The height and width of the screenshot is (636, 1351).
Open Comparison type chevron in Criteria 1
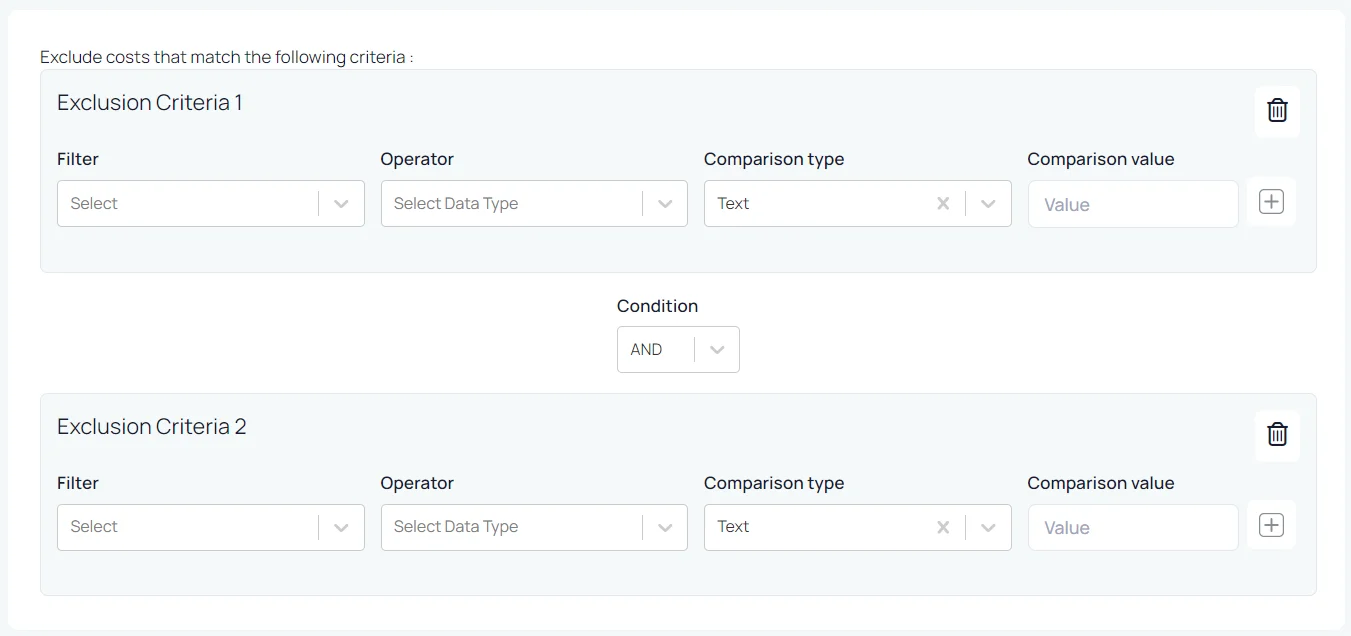[989, 204]
